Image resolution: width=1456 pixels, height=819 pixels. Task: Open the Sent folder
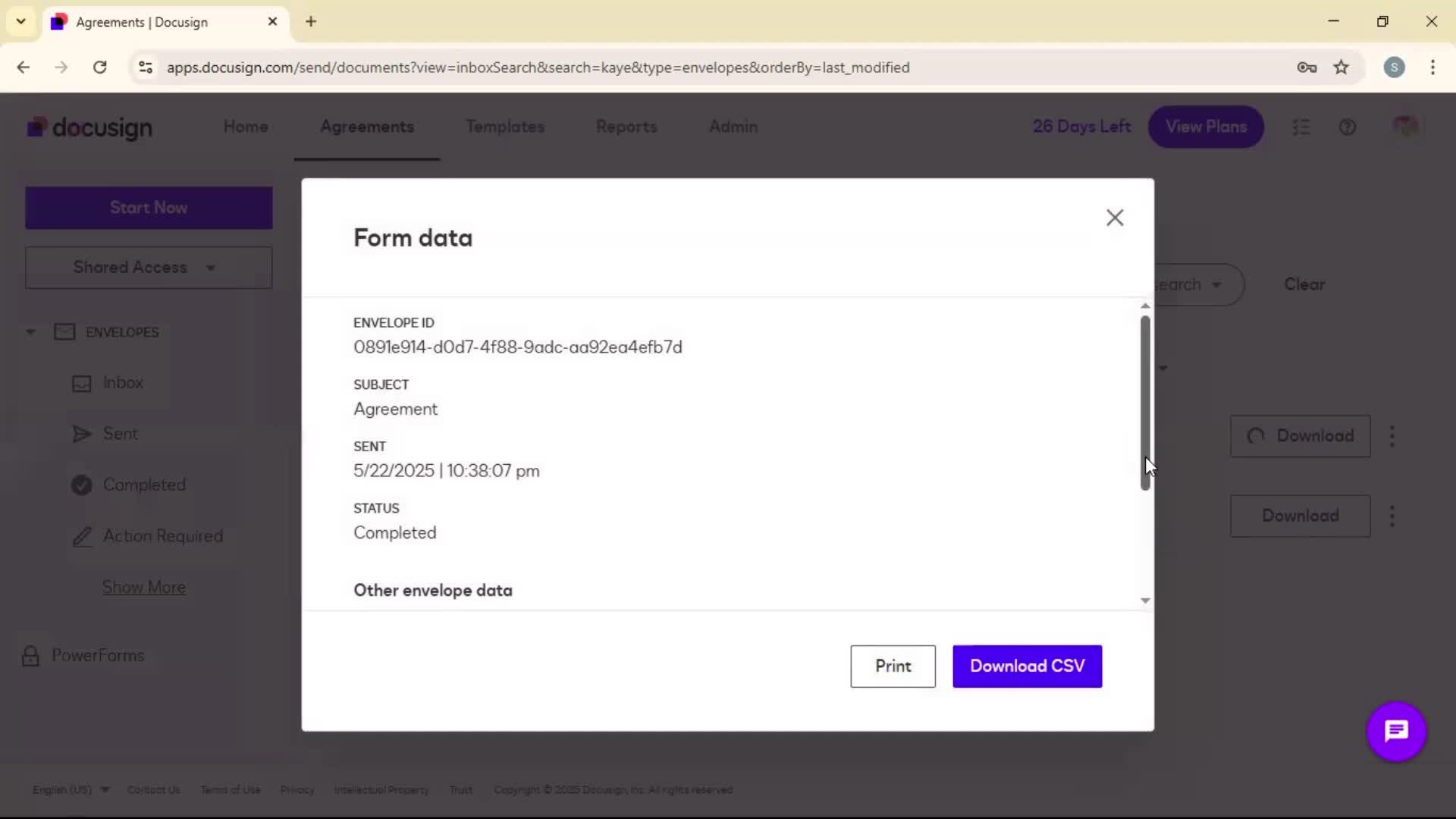(x=121, y=434)
